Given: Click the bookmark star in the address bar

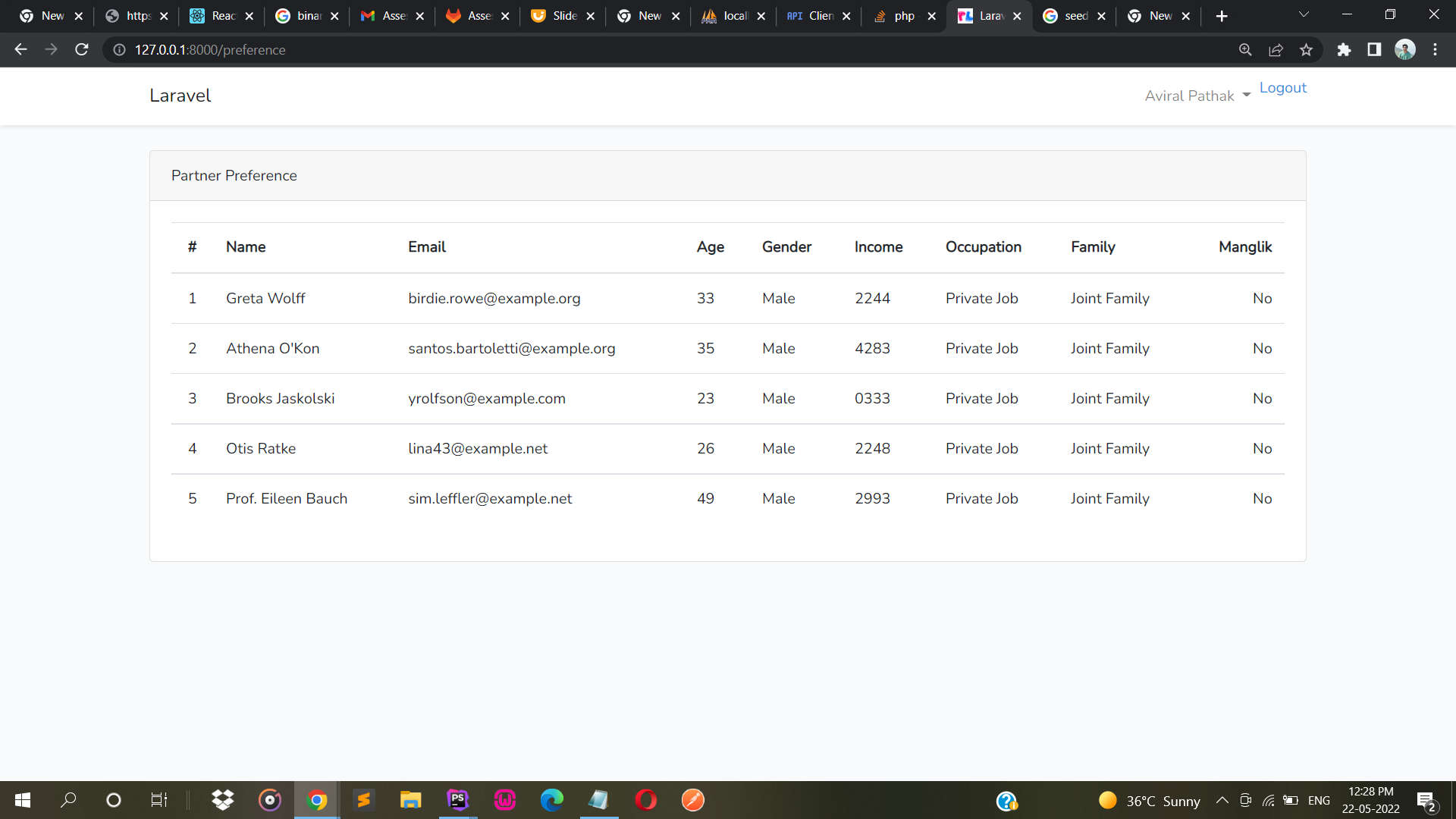Looking at the screenshot, I should coord(1306,49).
